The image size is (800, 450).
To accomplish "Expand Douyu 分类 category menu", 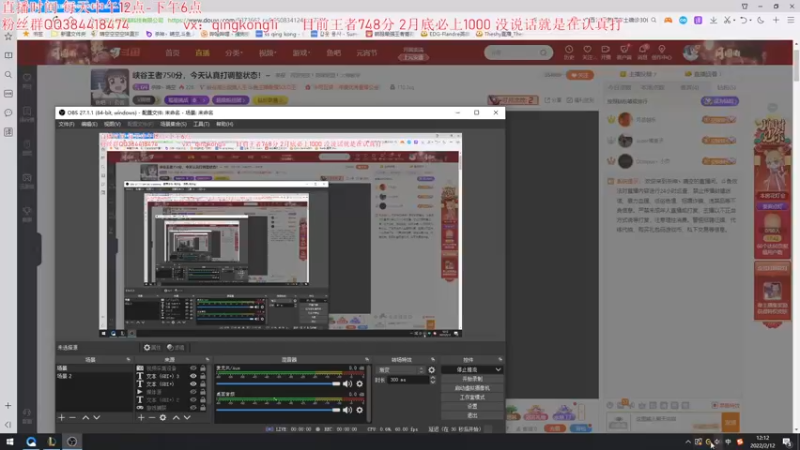I will click(x=234, y=53).
